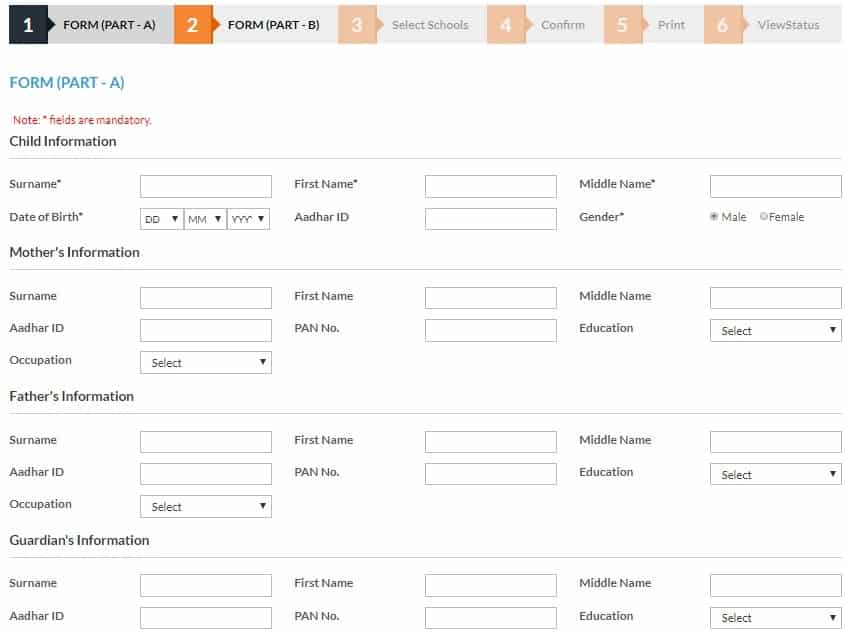Open step 4 Confirm

(x=545, y=25)
